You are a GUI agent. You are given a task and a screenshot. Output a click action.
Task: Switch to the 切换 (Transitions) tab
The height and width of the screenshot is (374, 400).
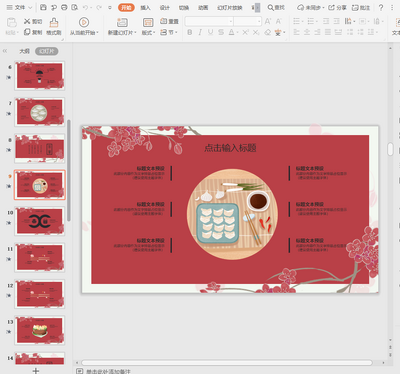click(184, 7)
